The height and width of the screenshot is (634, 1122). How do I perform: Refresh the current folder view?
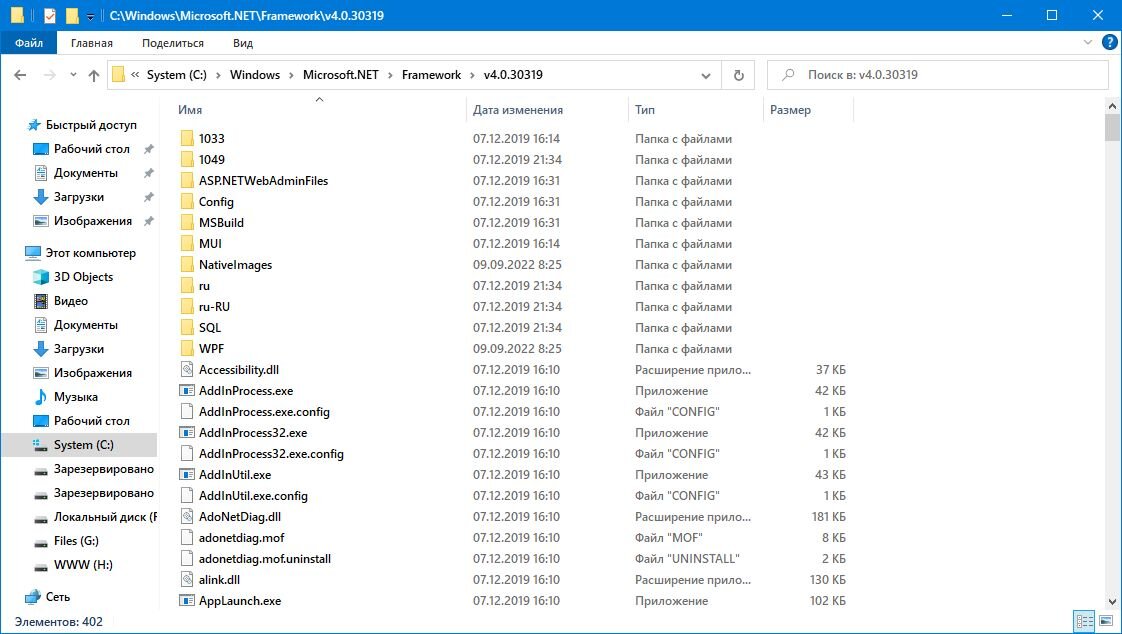(x=738, y=74)
